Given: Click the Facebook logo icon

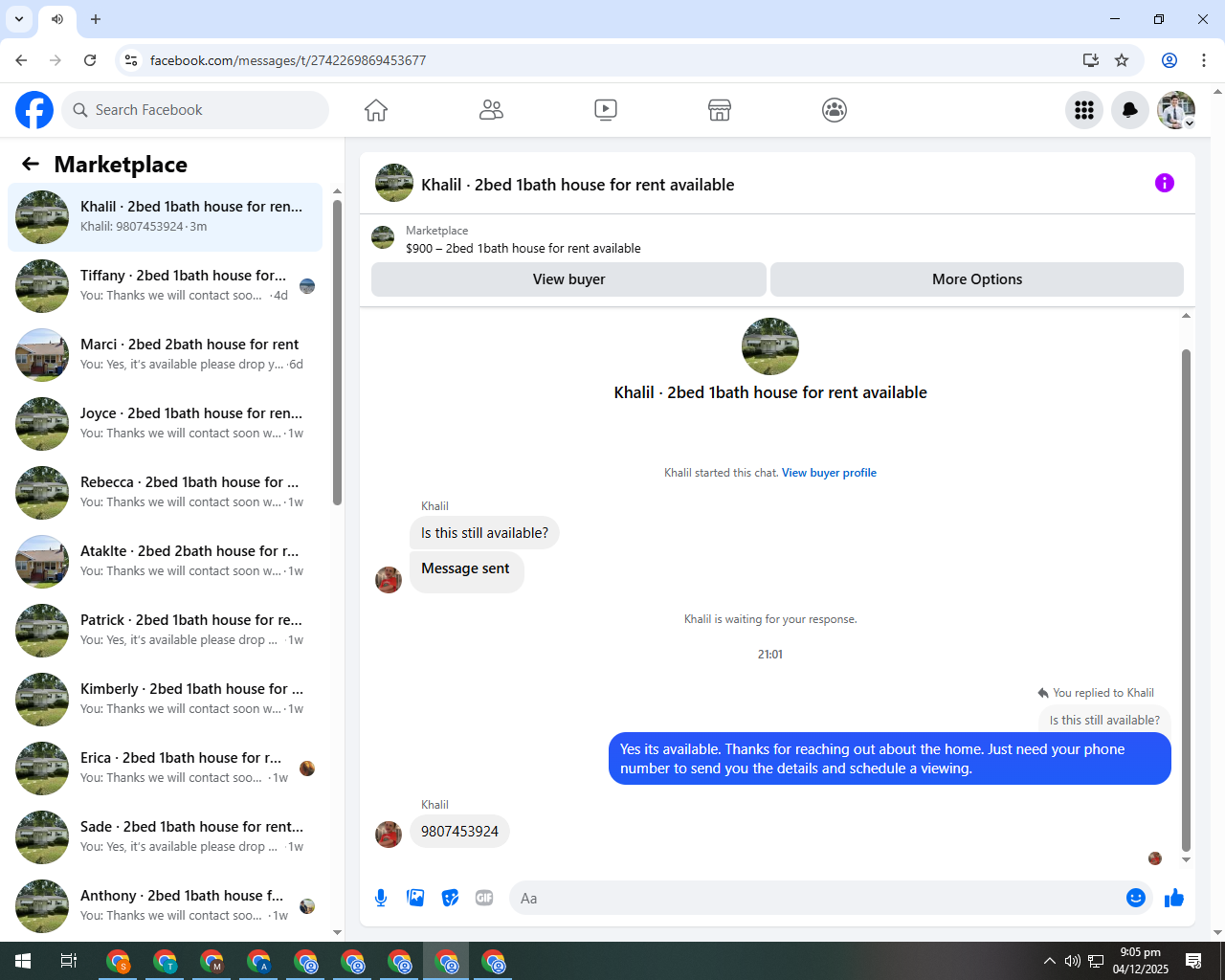Looking at the screenshot, I should click(x=34, y=110).
